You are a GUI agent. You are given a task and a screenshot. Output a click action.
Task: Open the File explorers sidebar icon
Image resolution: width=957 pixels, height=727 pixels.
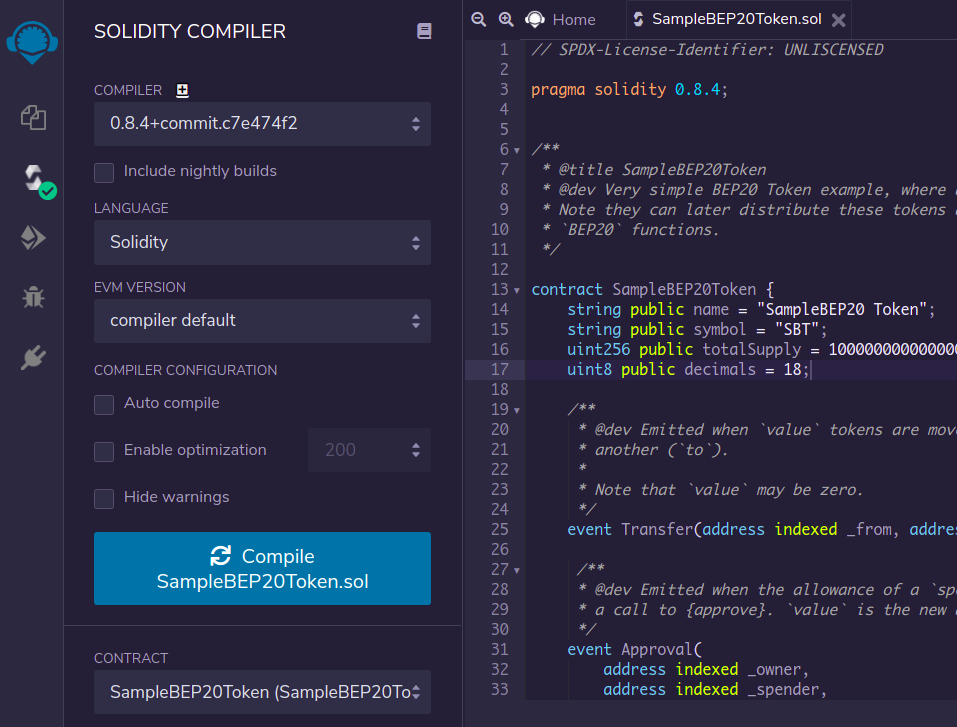click(x=33, y=118)
